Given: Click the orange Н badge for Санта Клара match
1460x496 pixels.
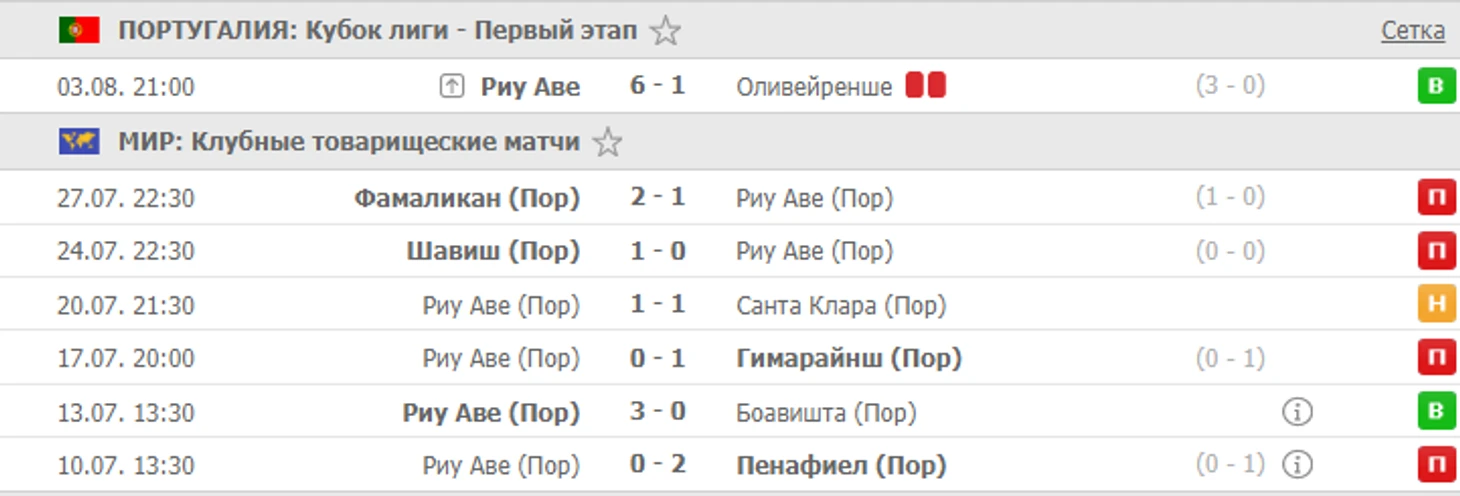Looking at the screenshot, I should (1436, 305).
